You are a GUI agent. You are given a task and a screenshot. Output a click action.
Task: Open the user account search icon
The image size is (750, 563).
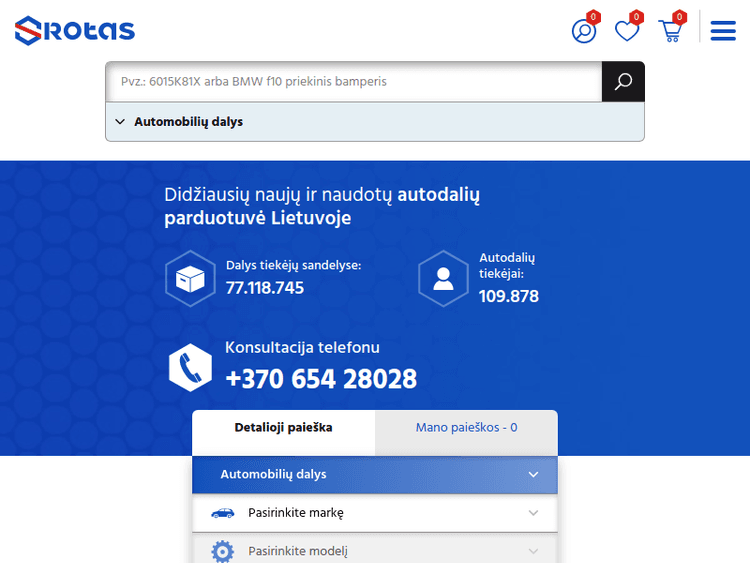pyautogui.click(x=583, y=31)
